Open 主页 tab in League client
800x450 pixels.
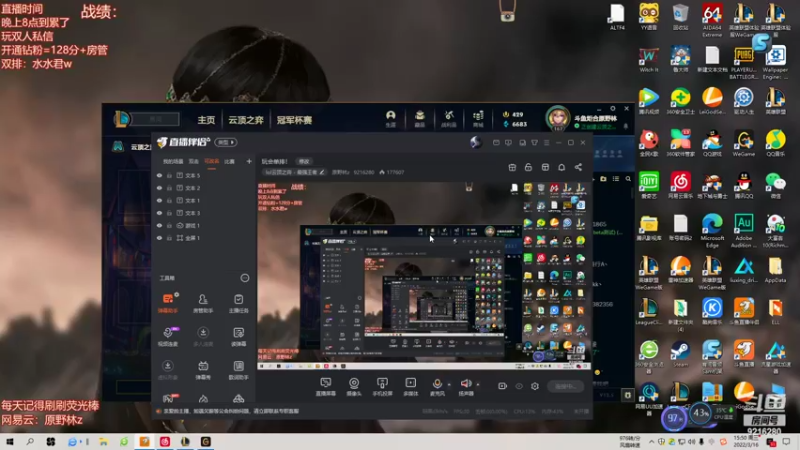pos(206,120)
